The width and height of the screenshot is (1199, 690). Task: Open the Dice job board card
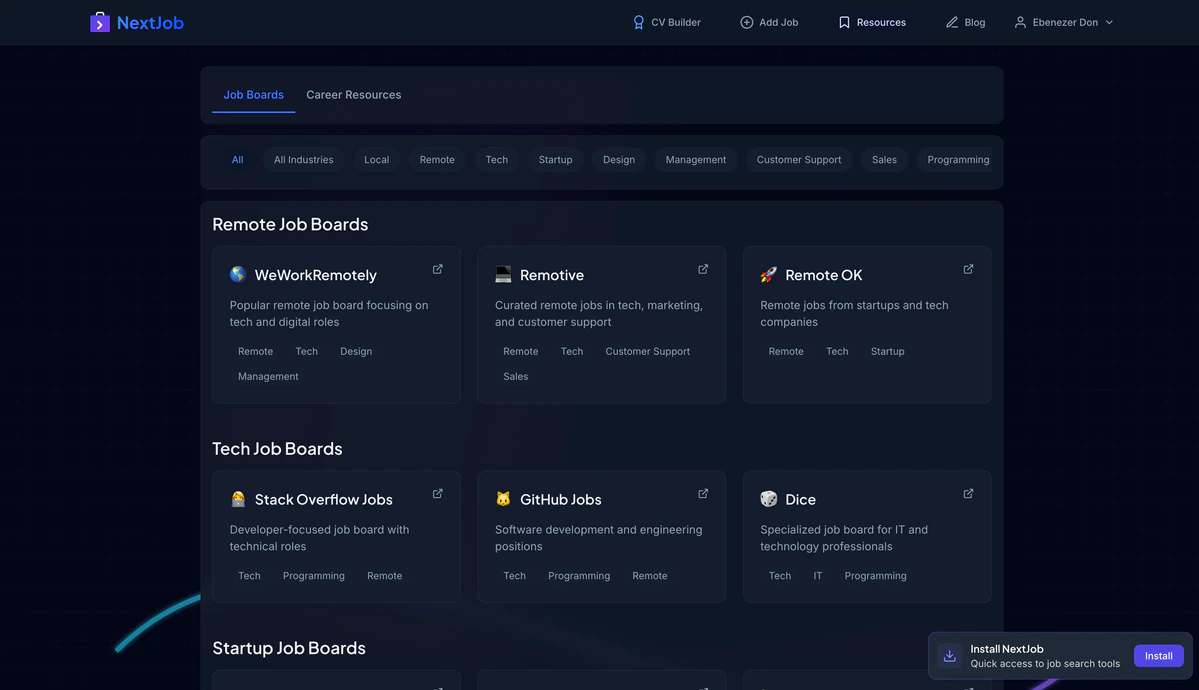866,536
